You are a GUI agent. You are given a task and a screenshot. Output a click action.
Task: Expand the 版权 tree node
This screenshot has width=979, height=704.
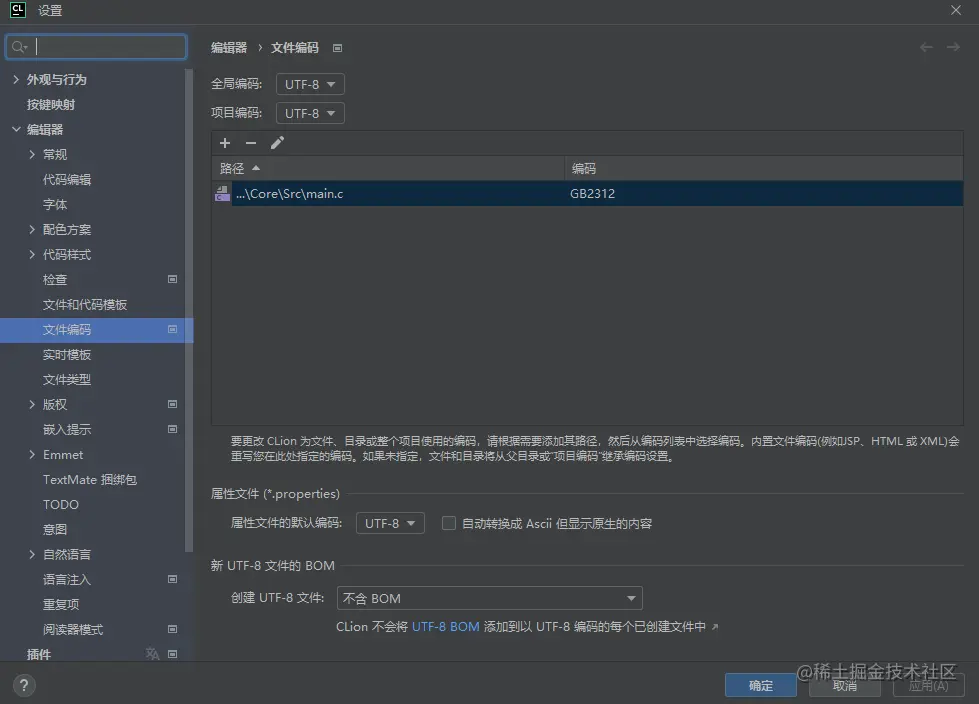[x=32, y=404]
